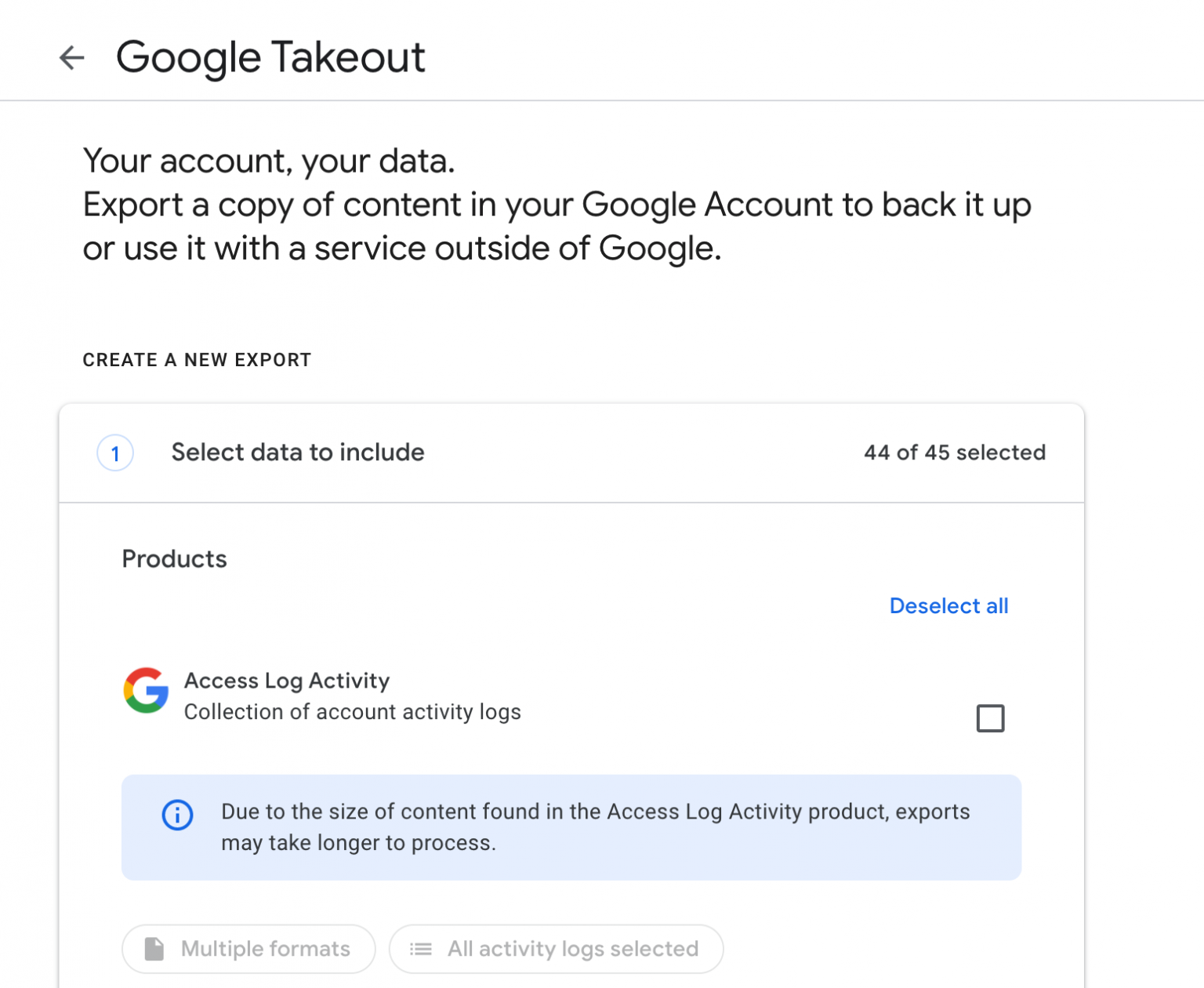1204x988 pixels.
Task: Click the Google Takeout page title
Action: 270,58
